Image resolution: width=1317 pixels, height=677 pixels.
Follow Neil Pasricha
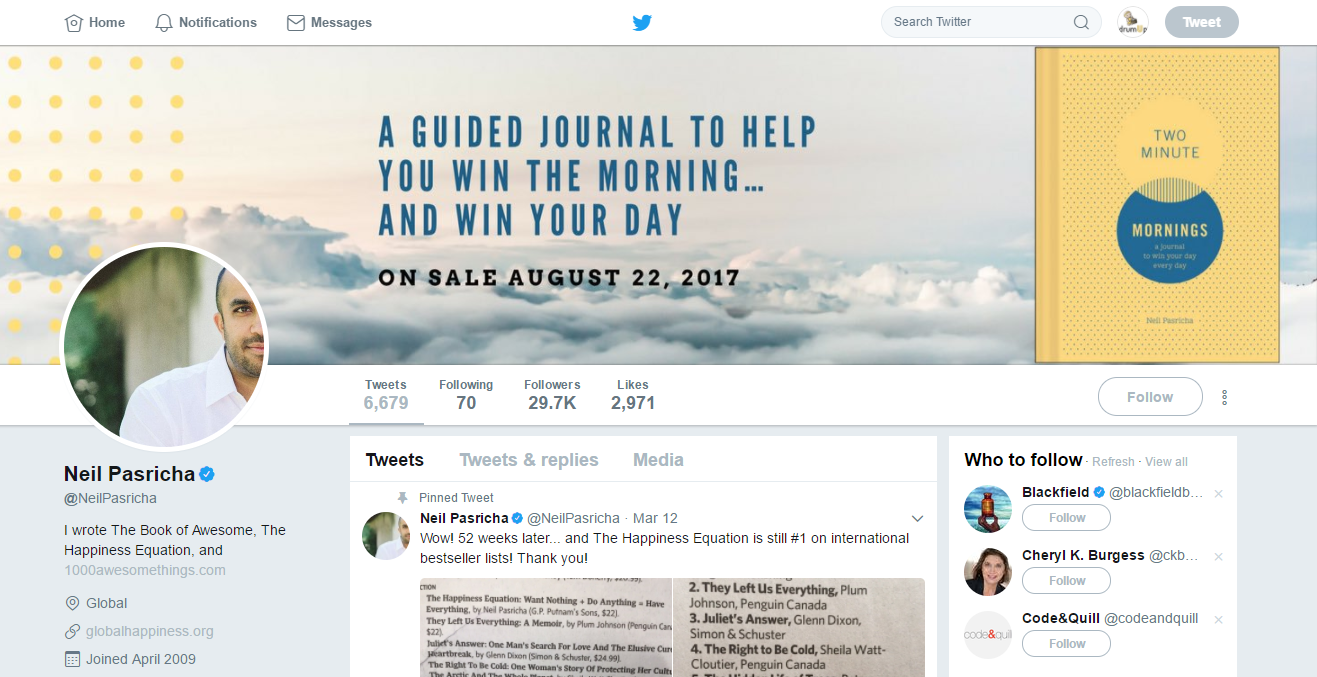[x=1150, y=397]
